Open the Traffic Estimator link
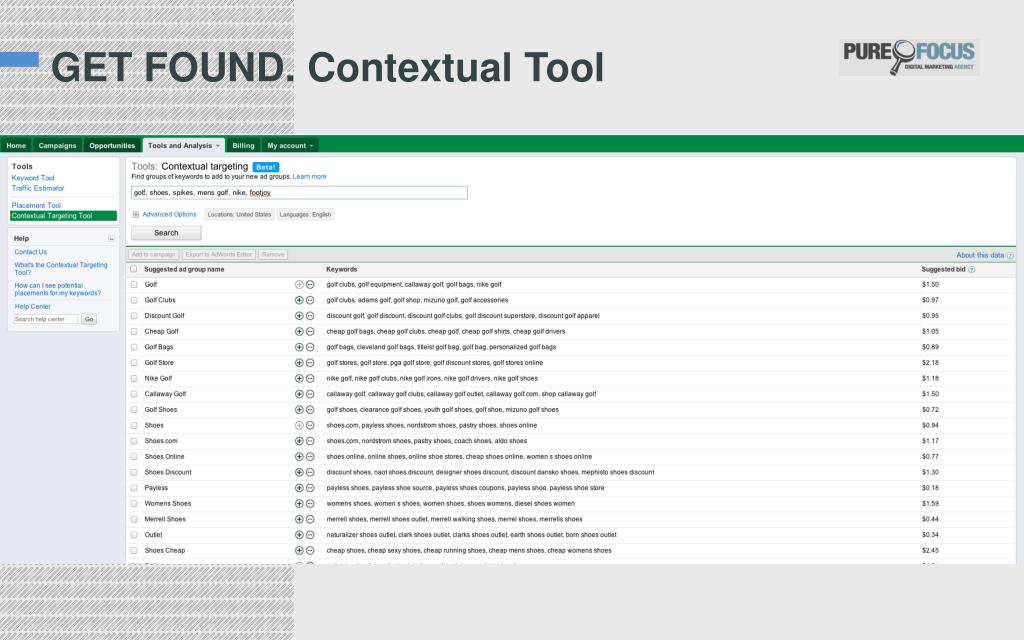The width and height of the screenshot is (1024, 640). pyautogui.click(x=38, y=189)
